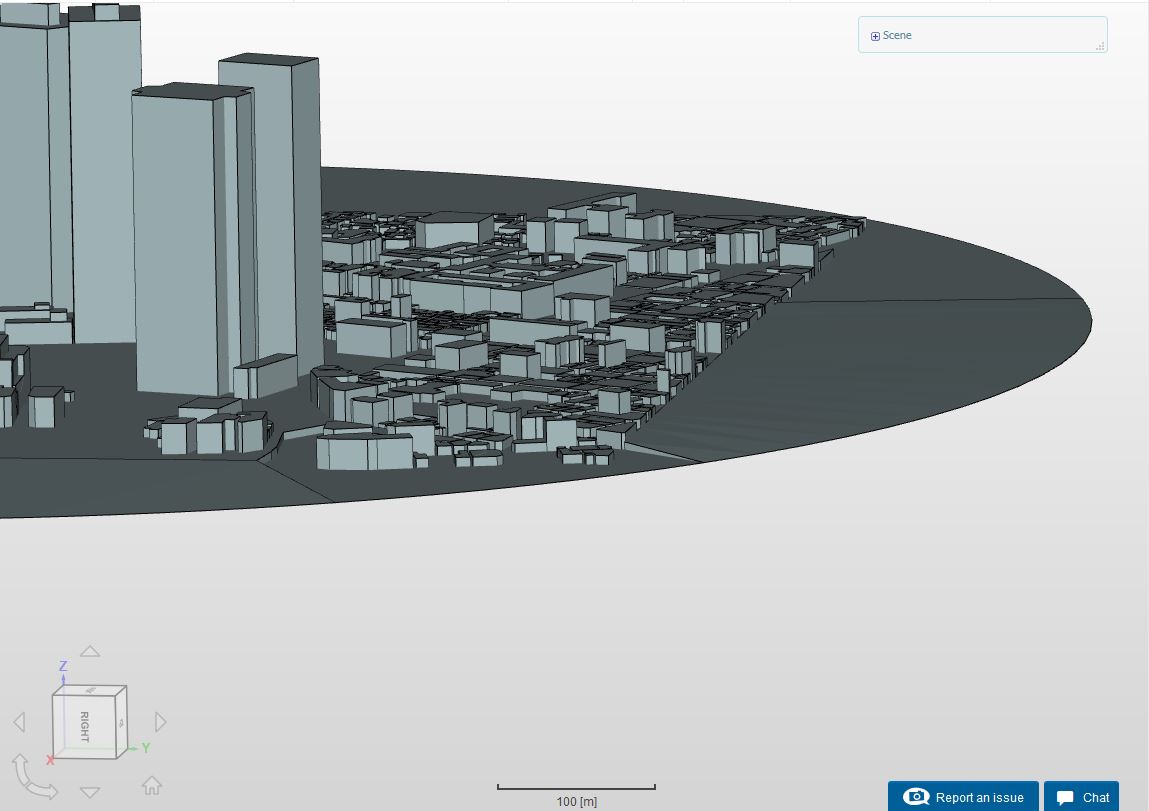Click the curved rotate arrow icon
The image size is (1149, 811).
tap(33, 777)
